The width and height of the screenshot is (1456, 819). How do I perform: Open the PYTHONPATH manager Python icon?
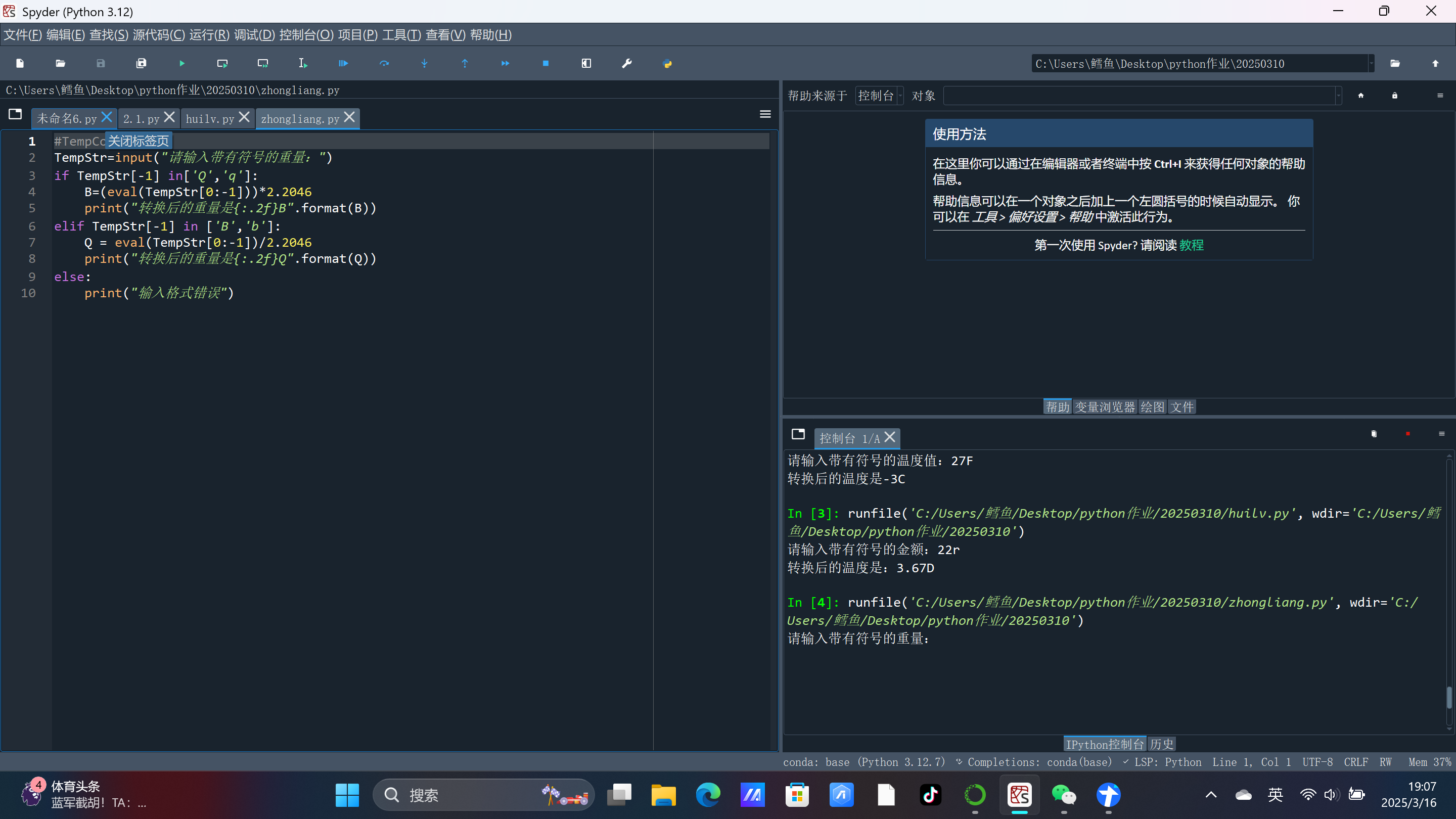click(667, 63)
